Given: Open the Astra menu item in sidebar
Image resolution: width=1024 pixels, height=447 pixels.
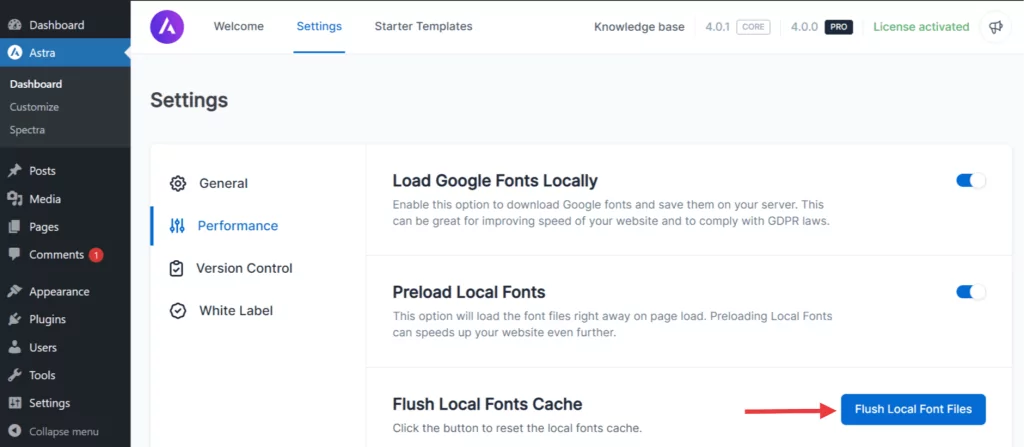Looking at the screenshot, I should click(65, 53).
